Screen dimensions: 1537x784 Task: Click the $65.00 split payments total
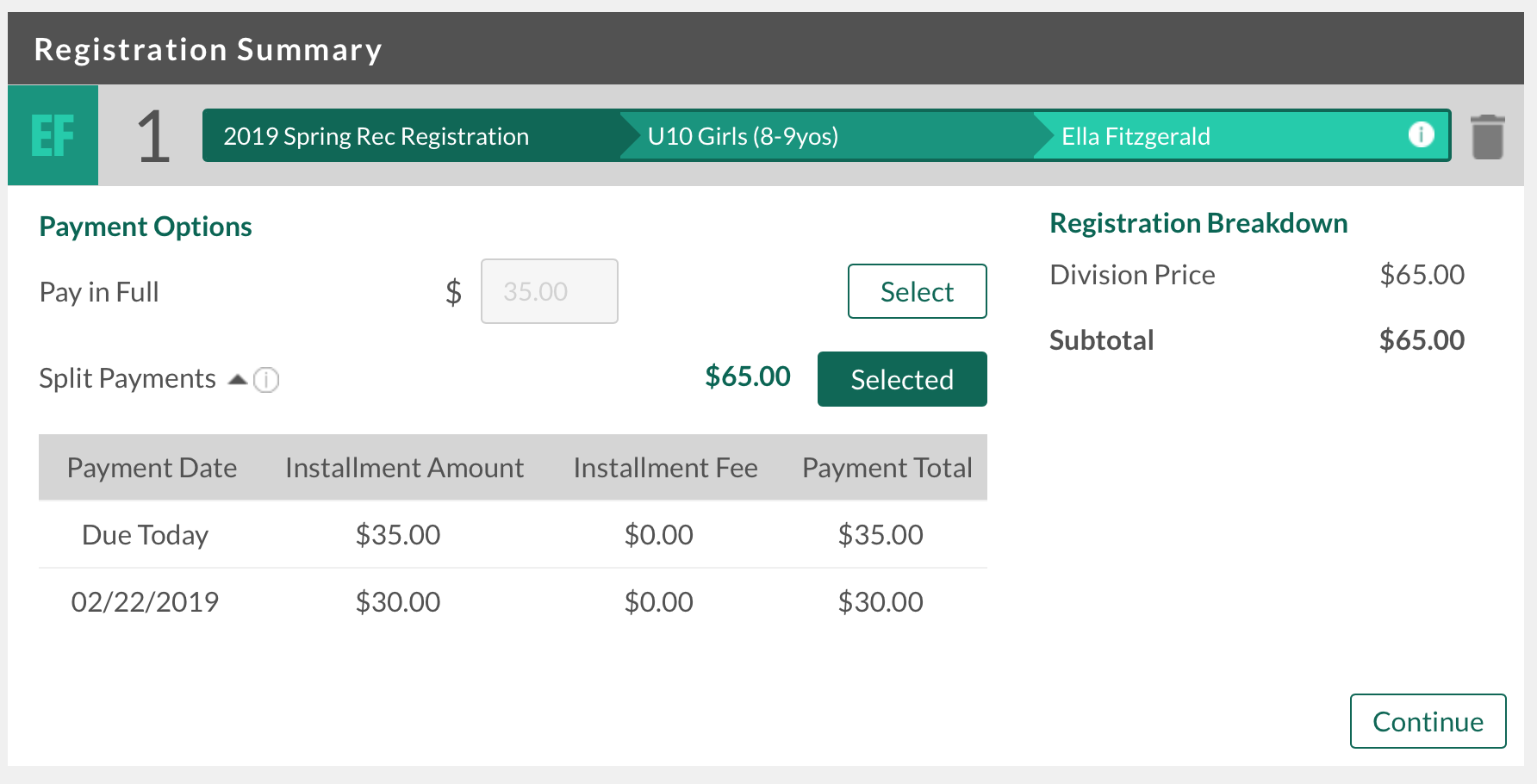747,376
